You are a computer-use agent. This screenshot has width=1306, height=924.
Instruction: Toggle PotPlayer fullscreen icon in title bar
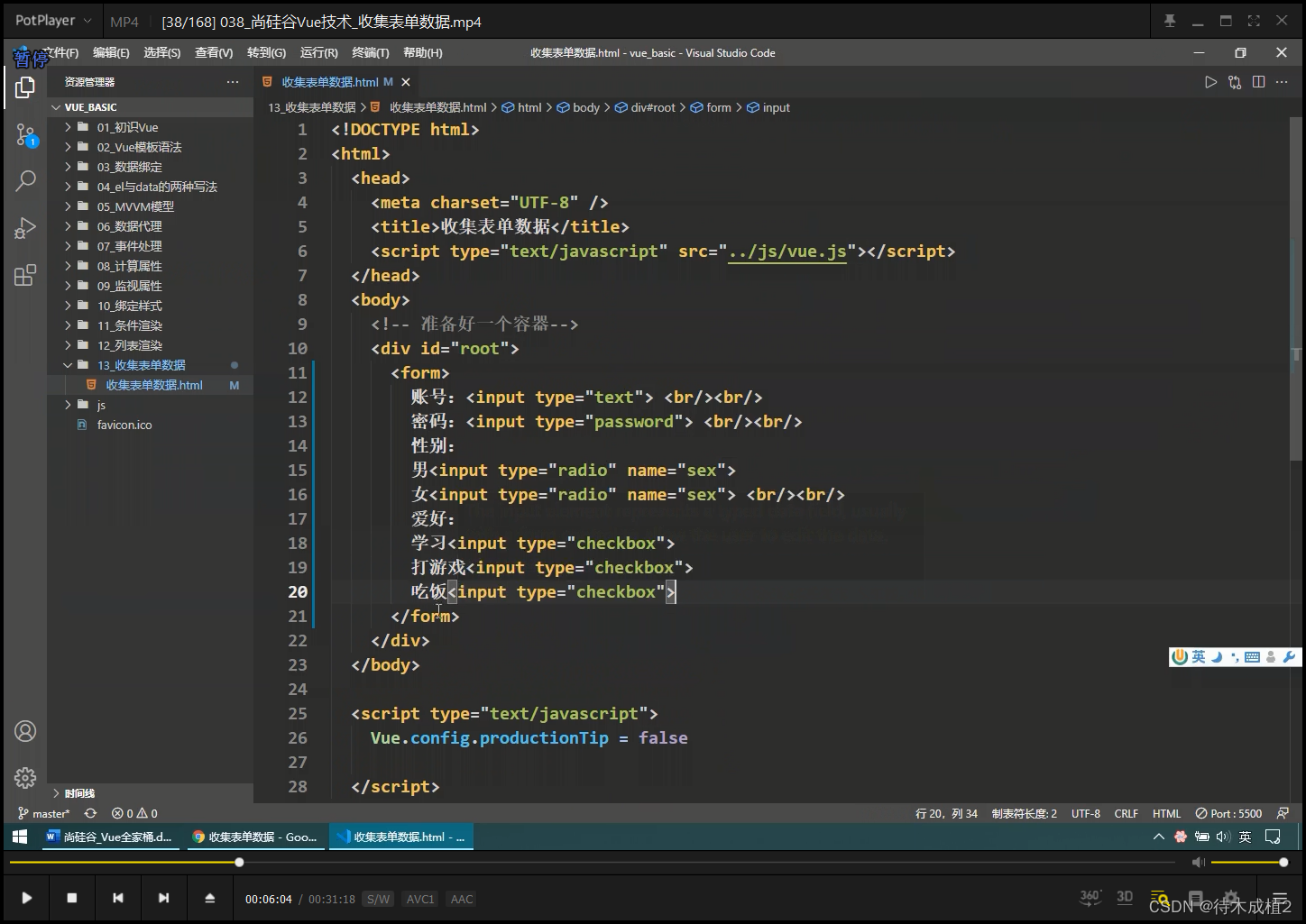tap(1254, 21)
